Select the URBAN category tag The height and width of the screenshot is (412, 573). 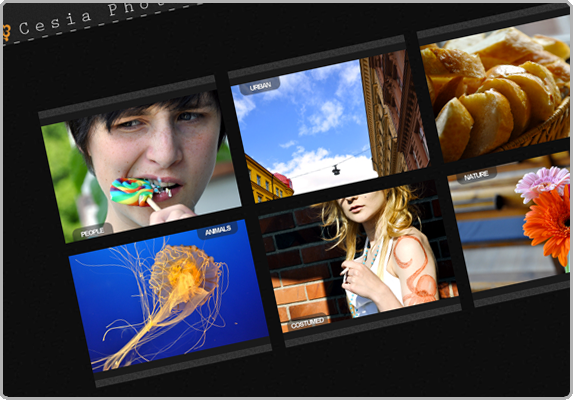pos(260,86)
